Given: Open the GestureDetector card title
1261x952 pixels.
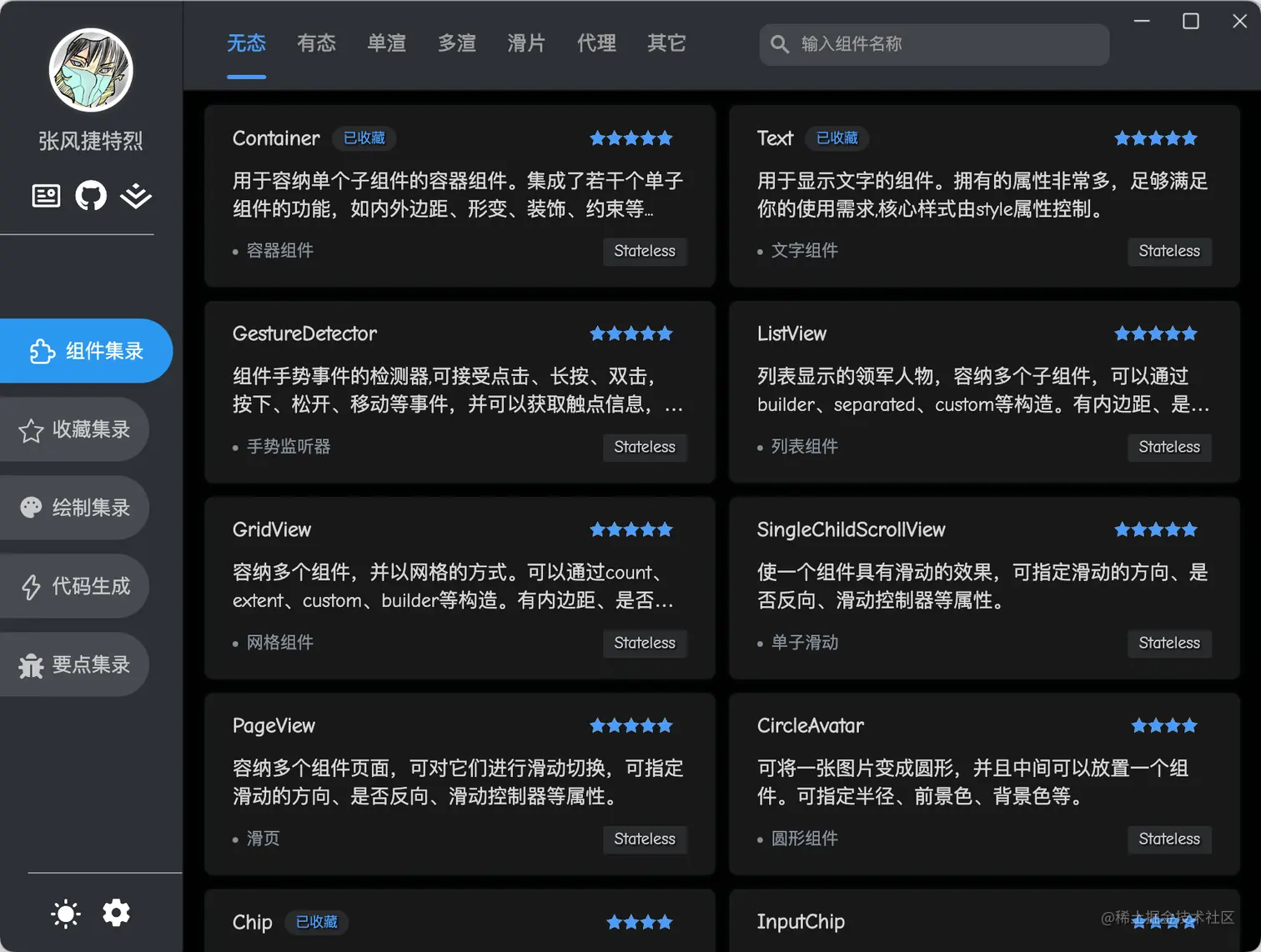Looking at the screenshot, I should [x=304, y=333].
